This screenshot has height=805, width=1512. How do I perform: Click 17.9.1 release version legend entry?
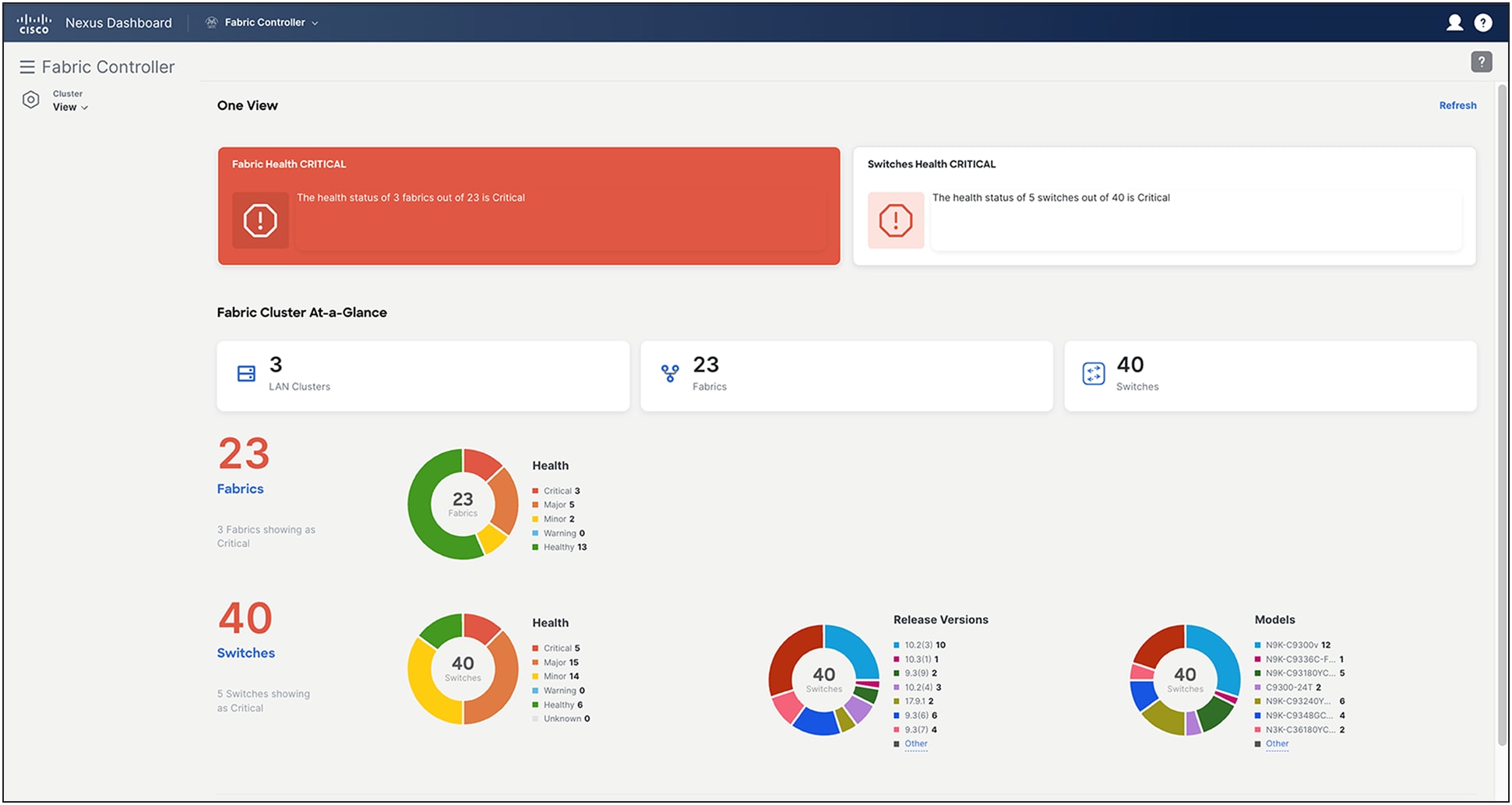(914, 701)
